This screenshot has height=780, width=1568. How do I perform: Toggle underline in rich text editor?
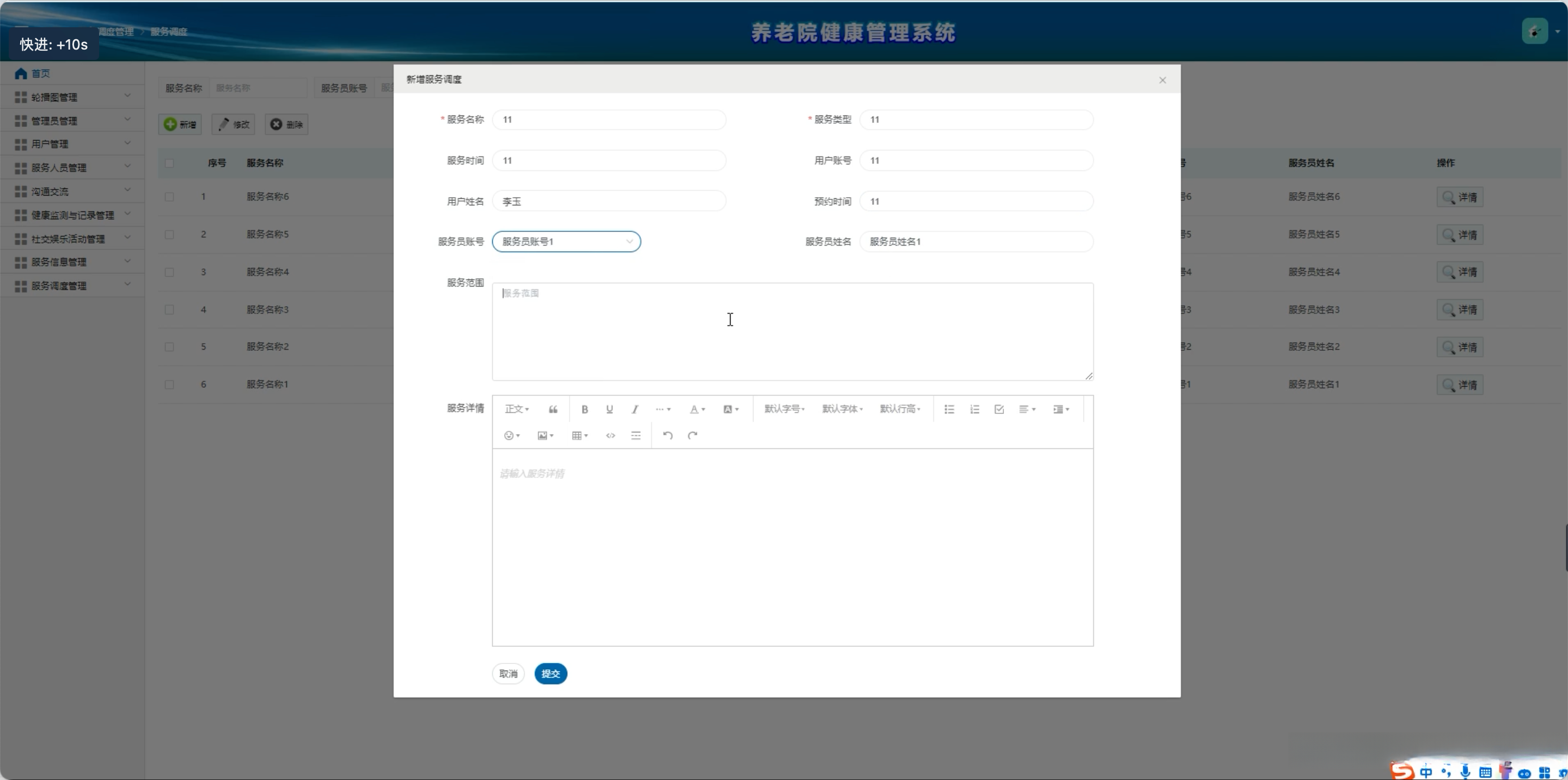(609, 409)
